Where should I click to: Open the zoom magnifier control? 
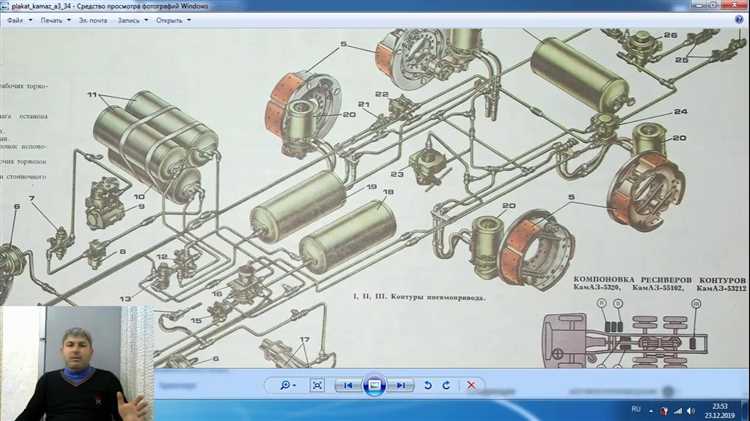click(x=287, y=385)
